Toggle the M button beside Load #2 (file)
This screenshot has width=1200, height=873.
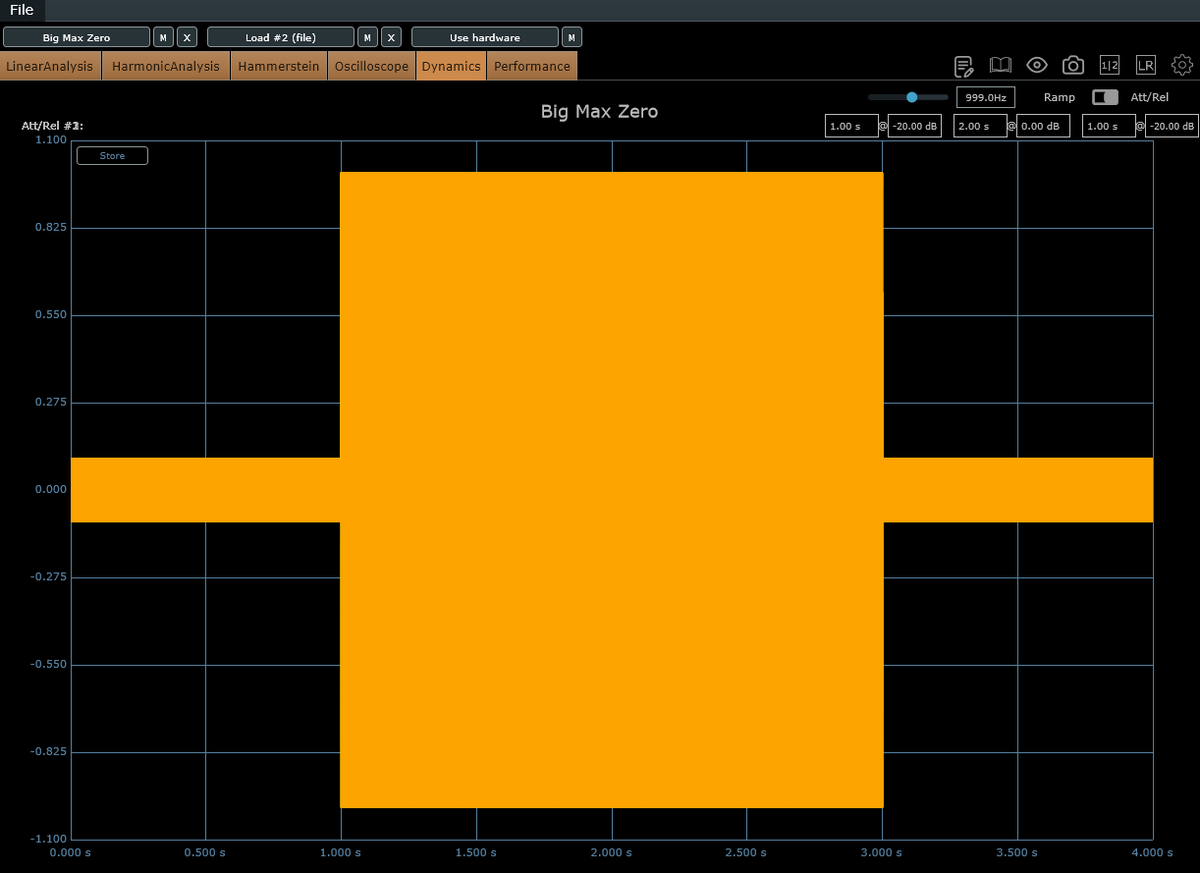pyautogui.click(x=368, y=37)
